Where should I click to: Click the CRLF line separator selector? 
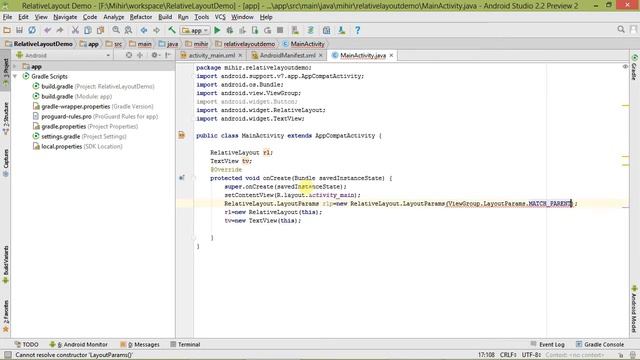pos(508,355)
